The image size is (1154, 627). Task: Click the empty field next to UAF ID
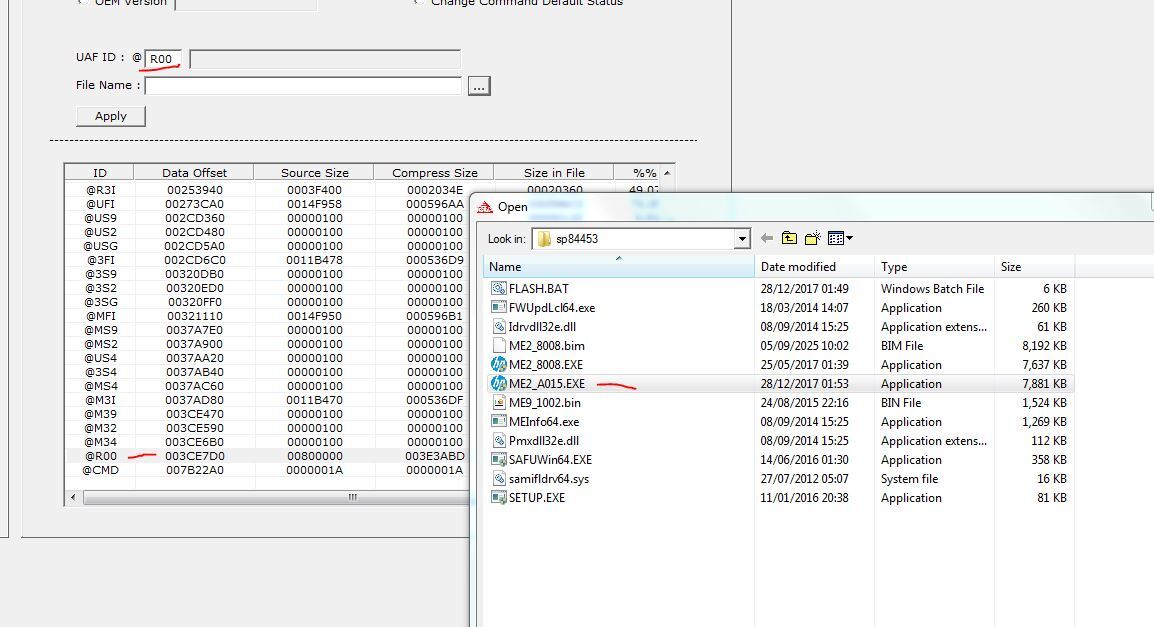[x=325, y=59]
